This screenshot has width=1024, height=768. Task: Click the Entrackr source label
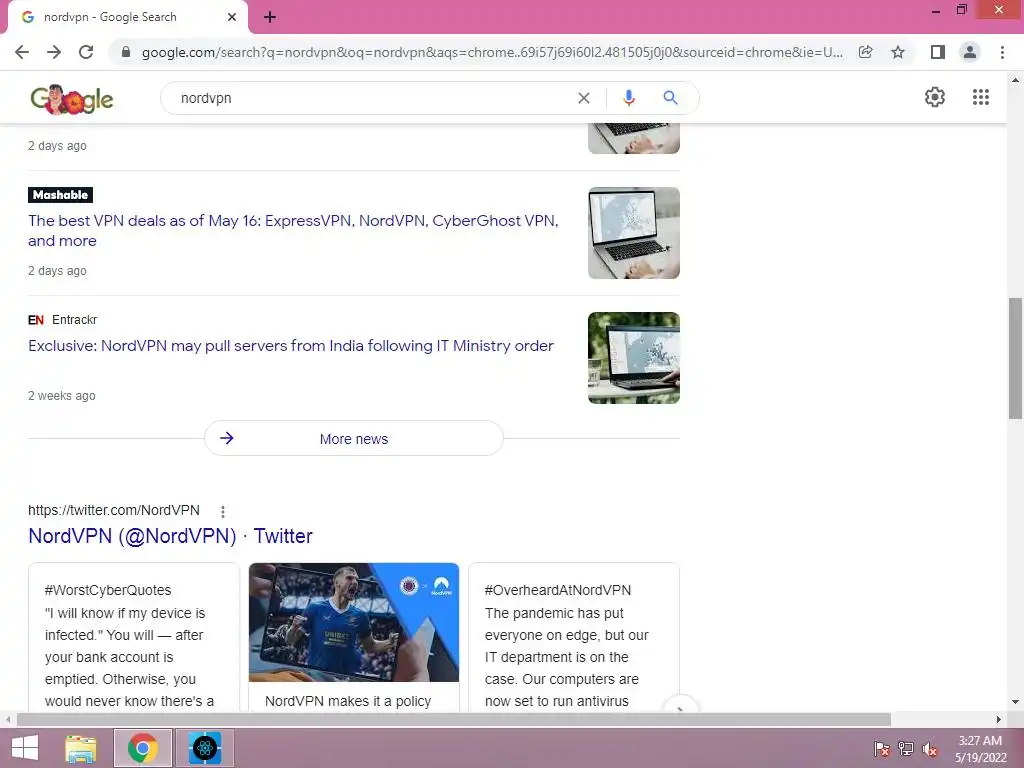(x=63, y=319)
